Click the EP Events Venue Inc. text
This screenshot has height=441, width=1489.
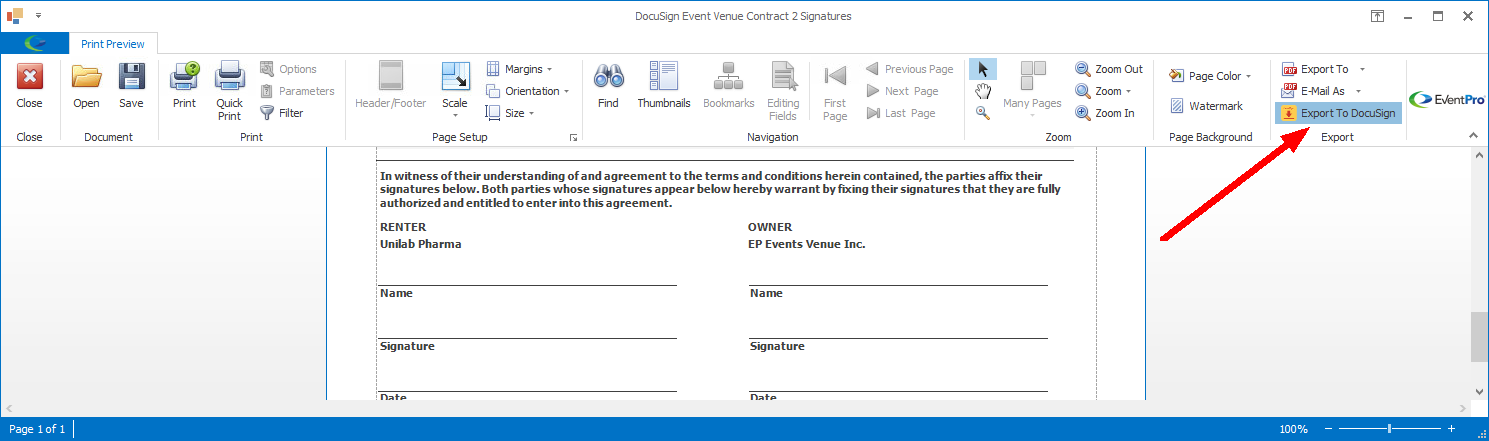(x=806, y=244)
